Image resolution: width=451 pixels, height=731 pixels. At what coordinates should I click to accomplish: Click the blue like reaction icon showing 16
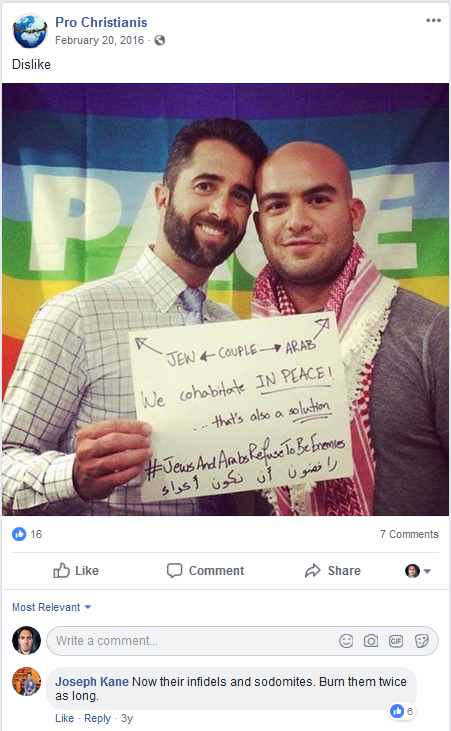(19, 534)
